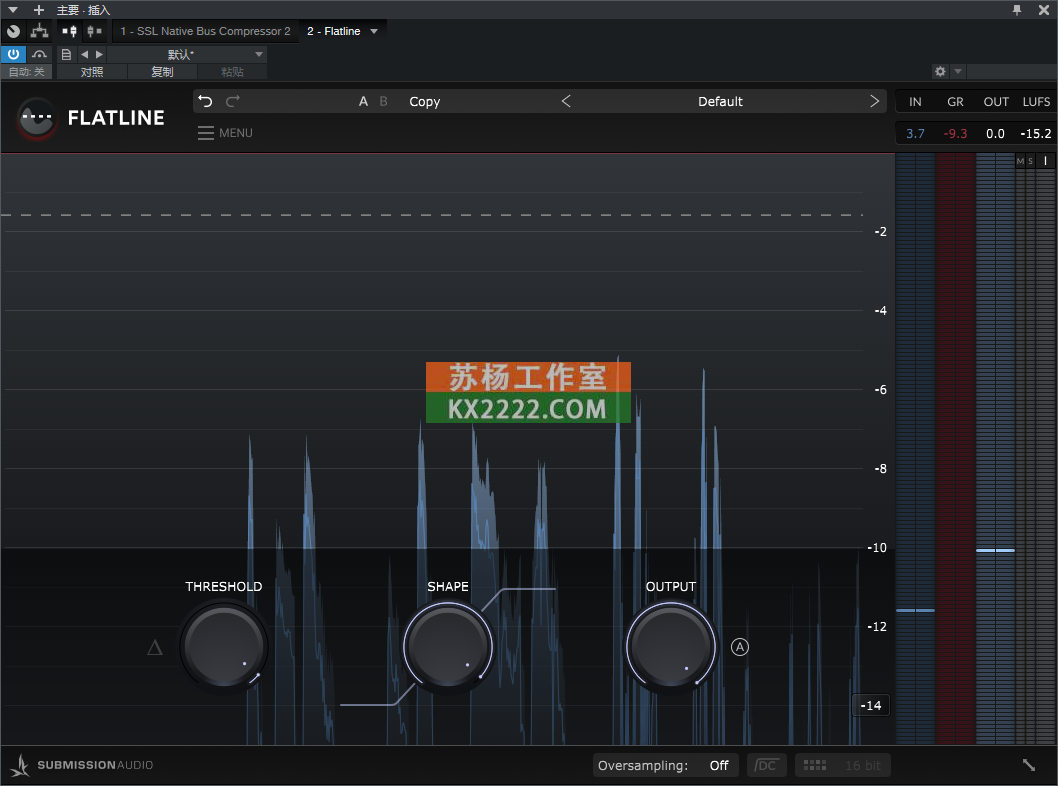Click the blue input level meter
The width and height of the screenshot is (1058, 786).
916,449
